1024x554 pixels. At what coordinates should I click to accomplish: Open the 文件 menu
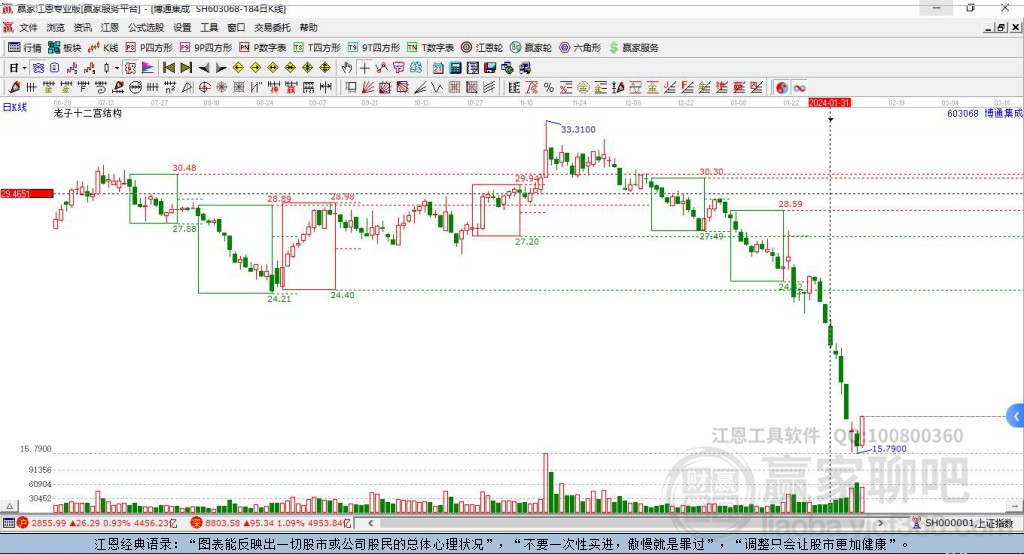pyautogui.click(x=29, y=27)
